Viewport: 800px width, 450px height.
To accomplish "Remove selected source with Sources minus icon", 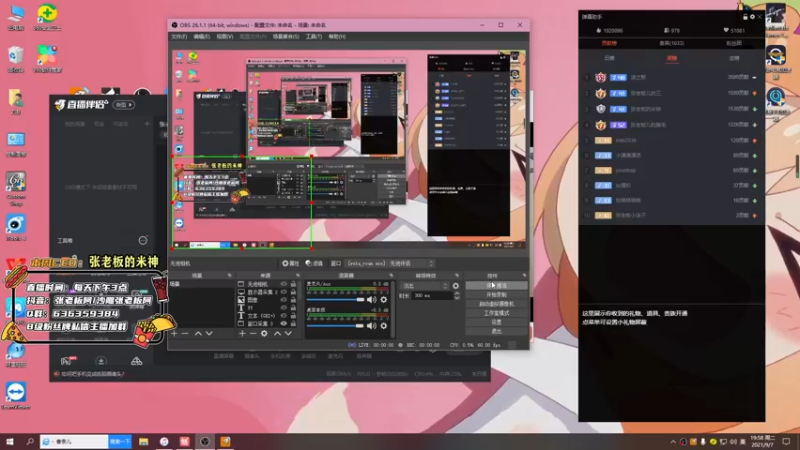I will (253, 334).
